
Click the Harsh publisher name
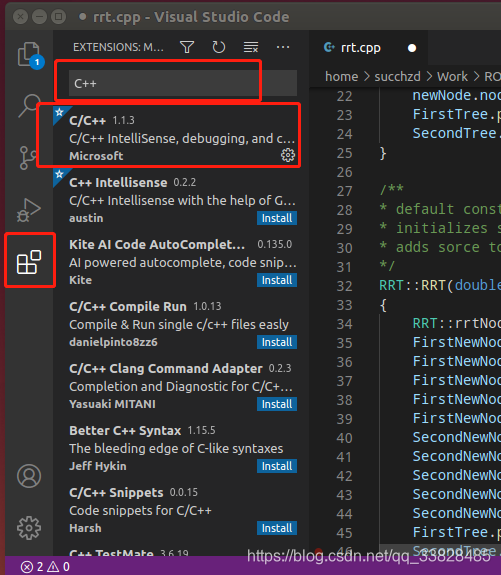tap(85, 528)
